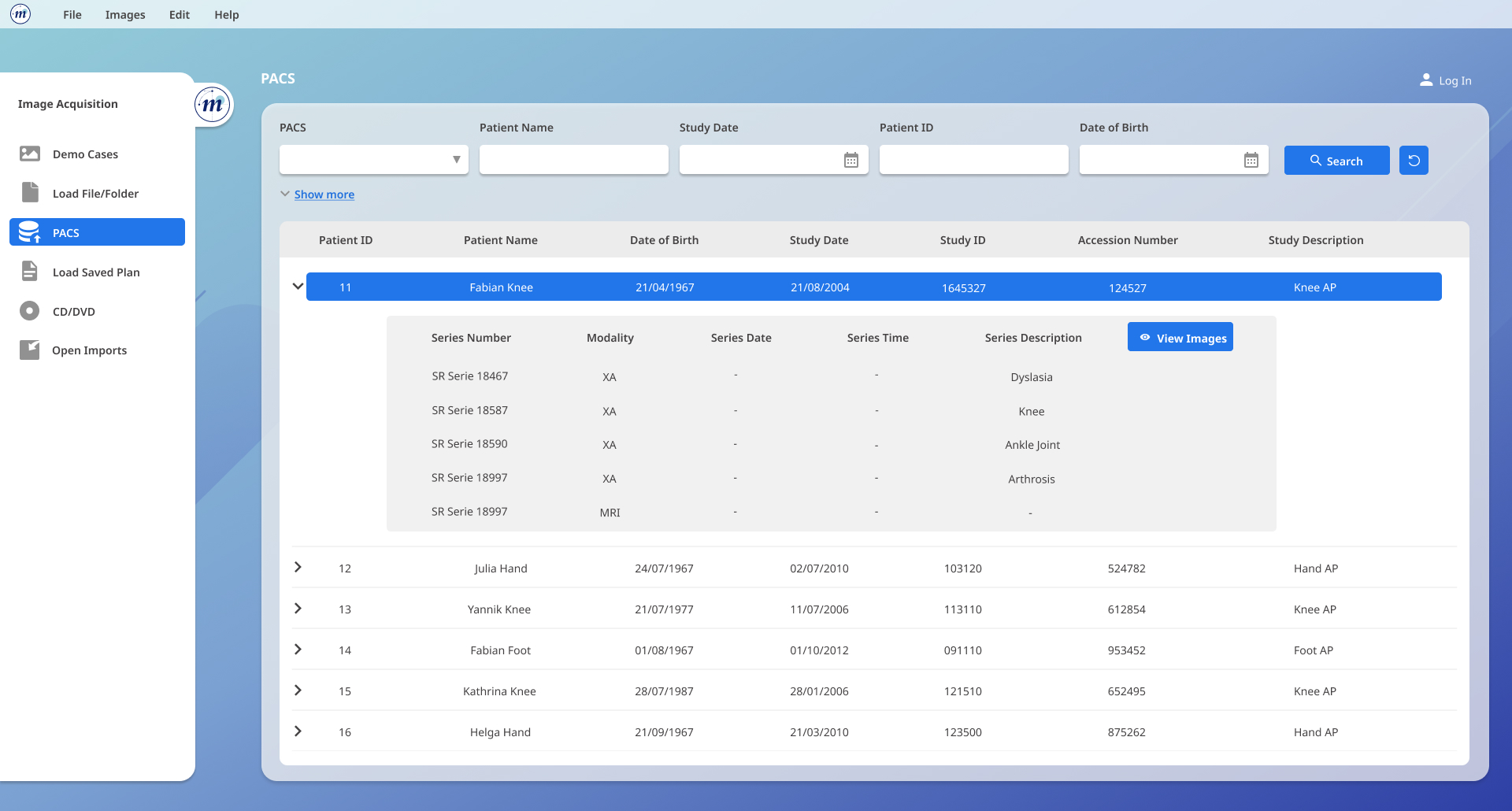This screenshot has width=1512, height=811.
Task: Expand the Kathrina Knee patient row
Action: pos(298,690)
